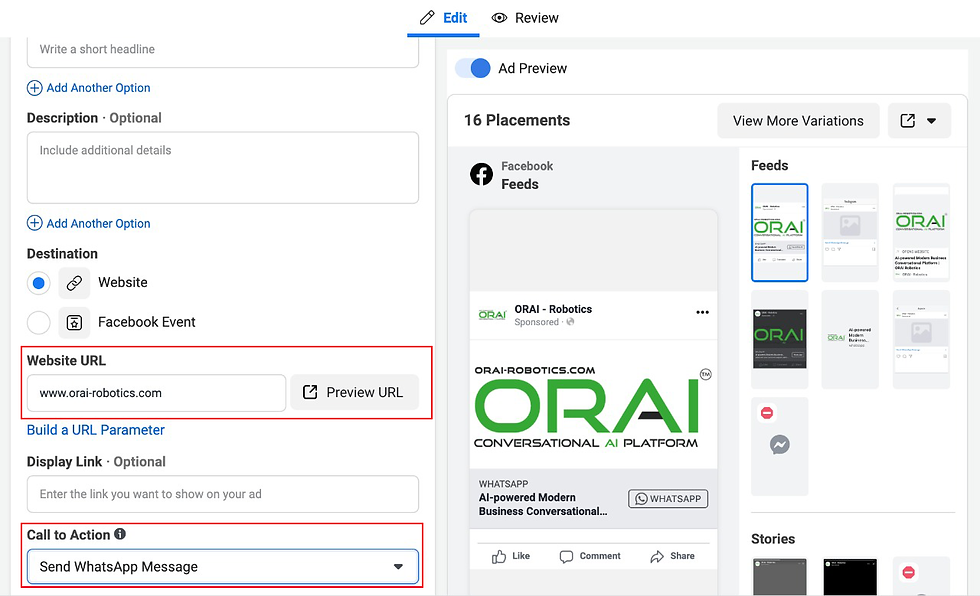Select the first Stories placement thumbnail
980x596 pixels.
(779, 576)
